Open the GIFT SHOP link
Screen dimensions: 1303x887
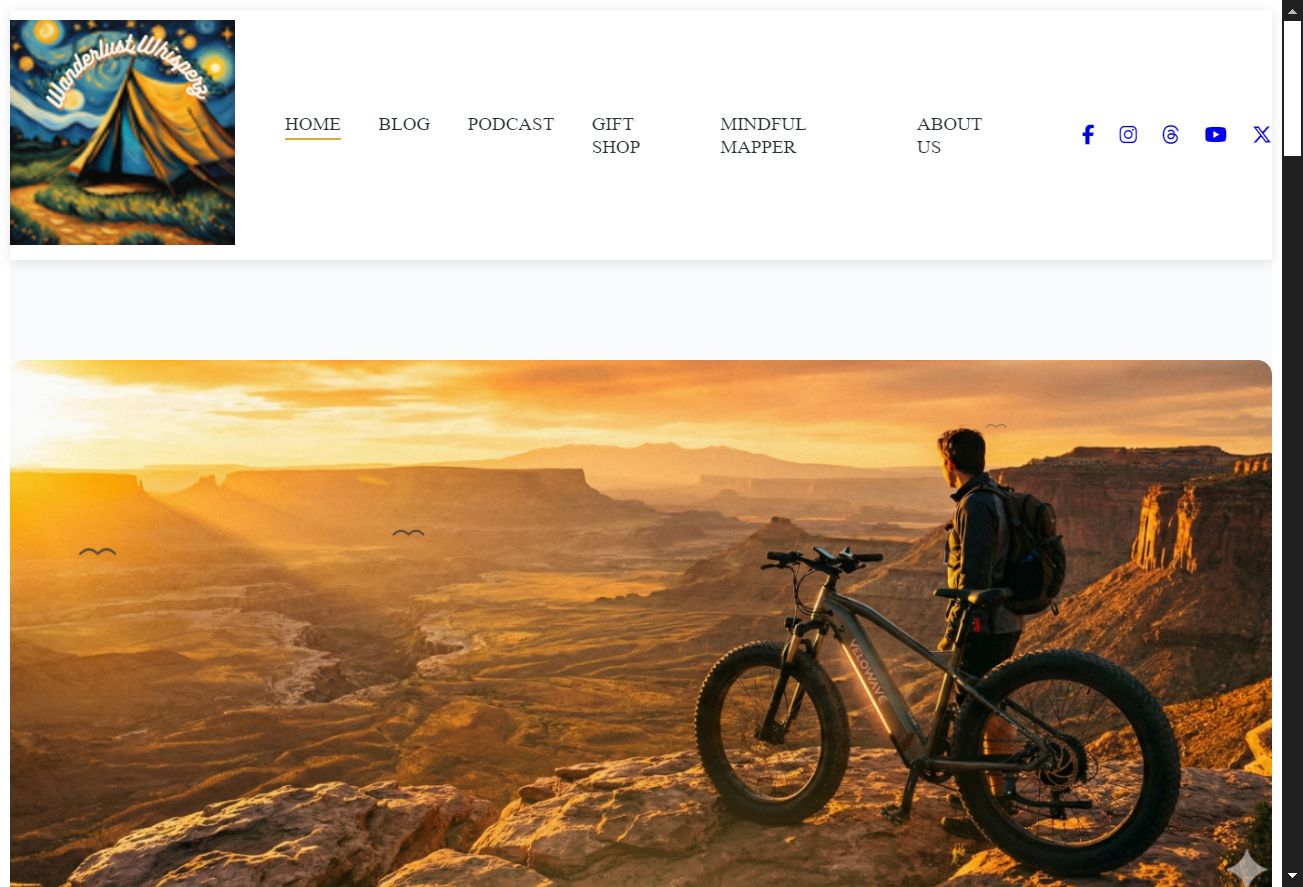616,135
